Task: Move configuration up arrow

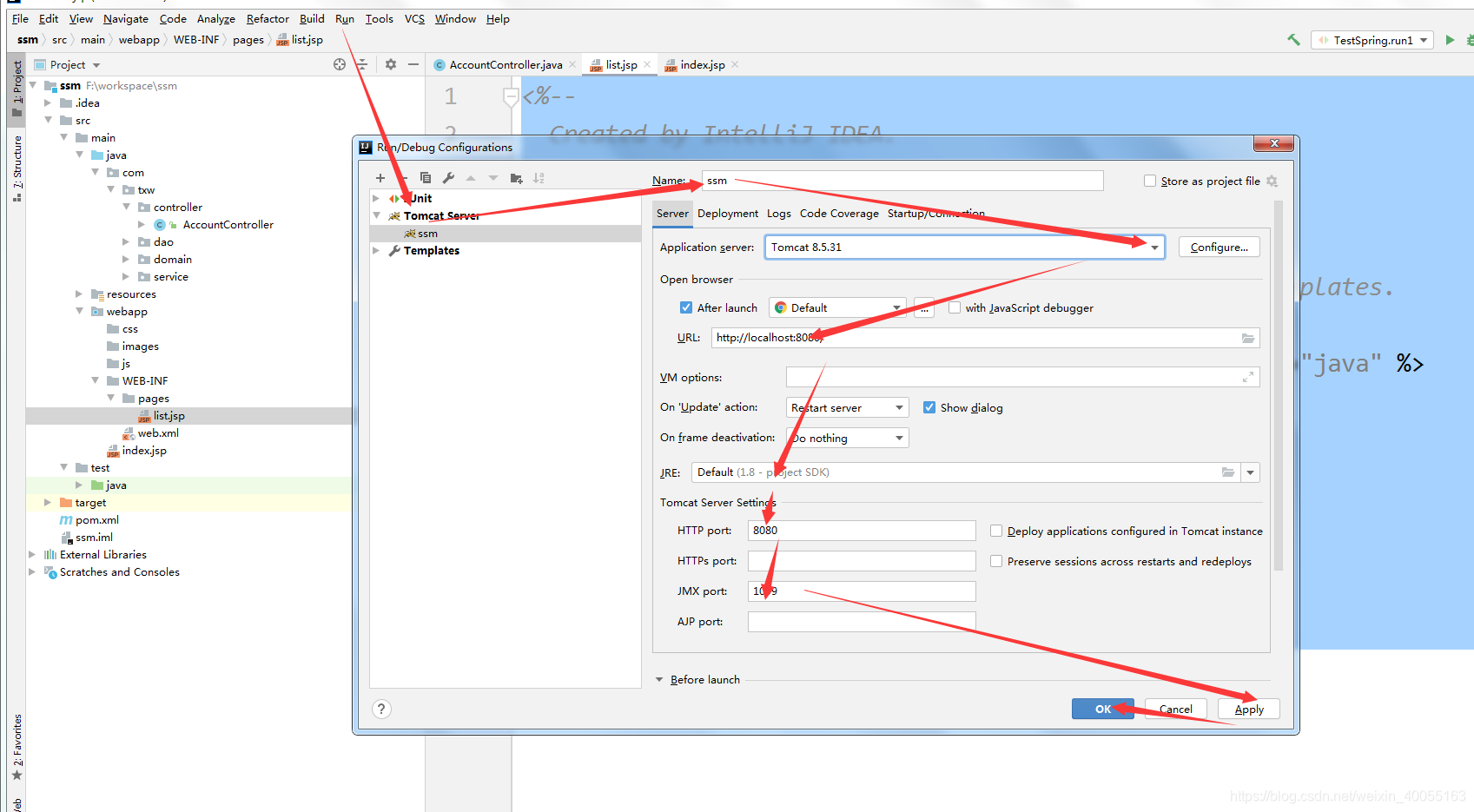Action: (471, 178)
